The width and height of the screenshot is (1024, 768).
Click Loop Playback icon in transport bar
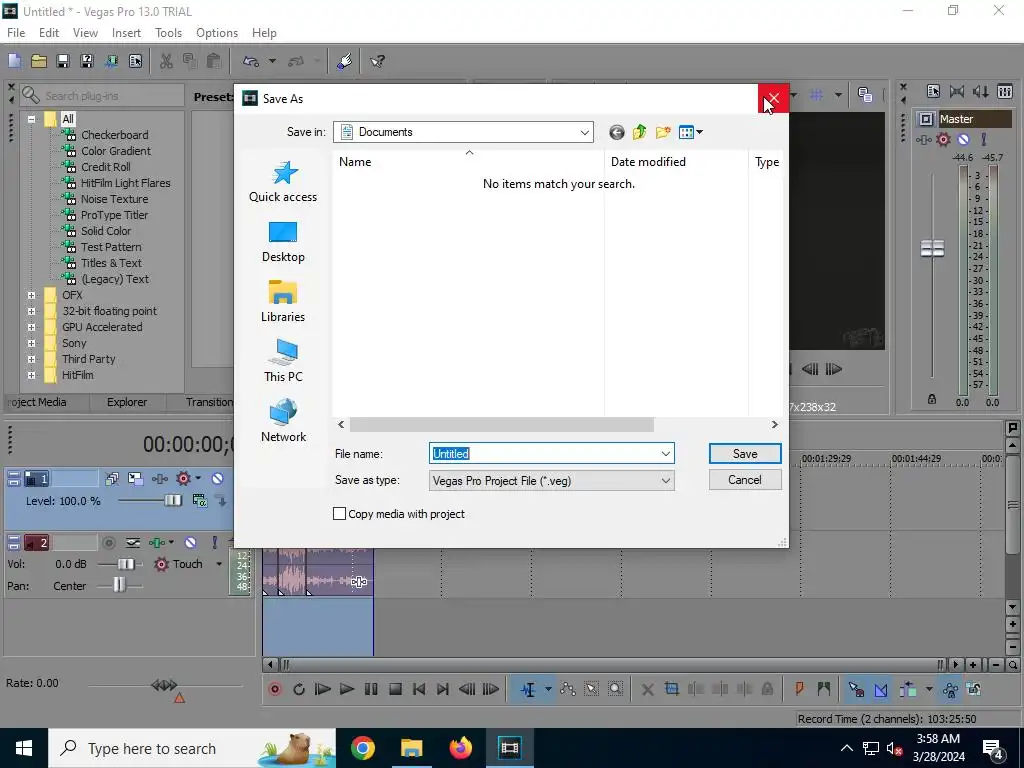[299, 690]
